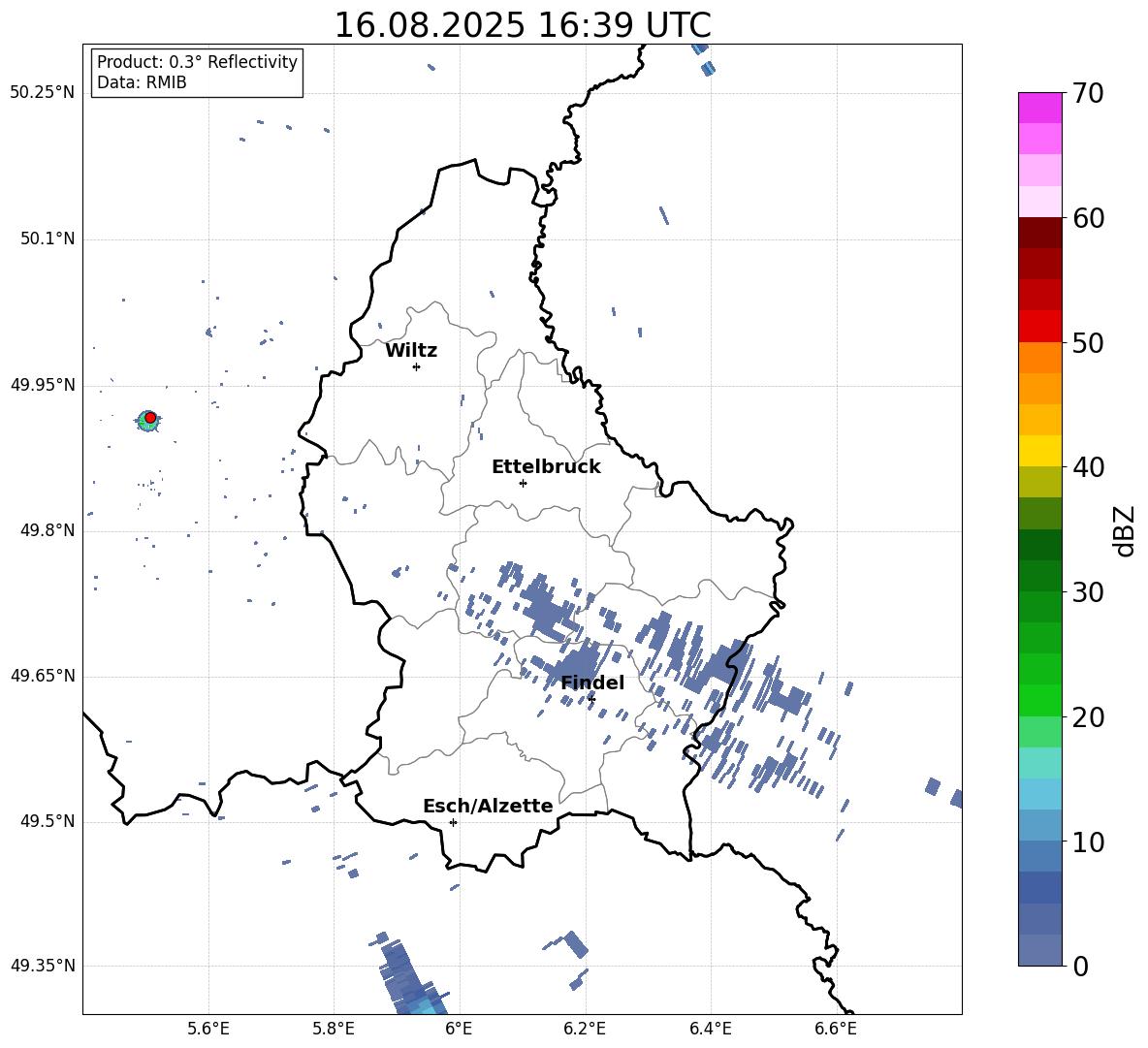Click the bright red colorbar segment at 50
This screenshot has height=1048, width=1148.
click(1039, 327)
